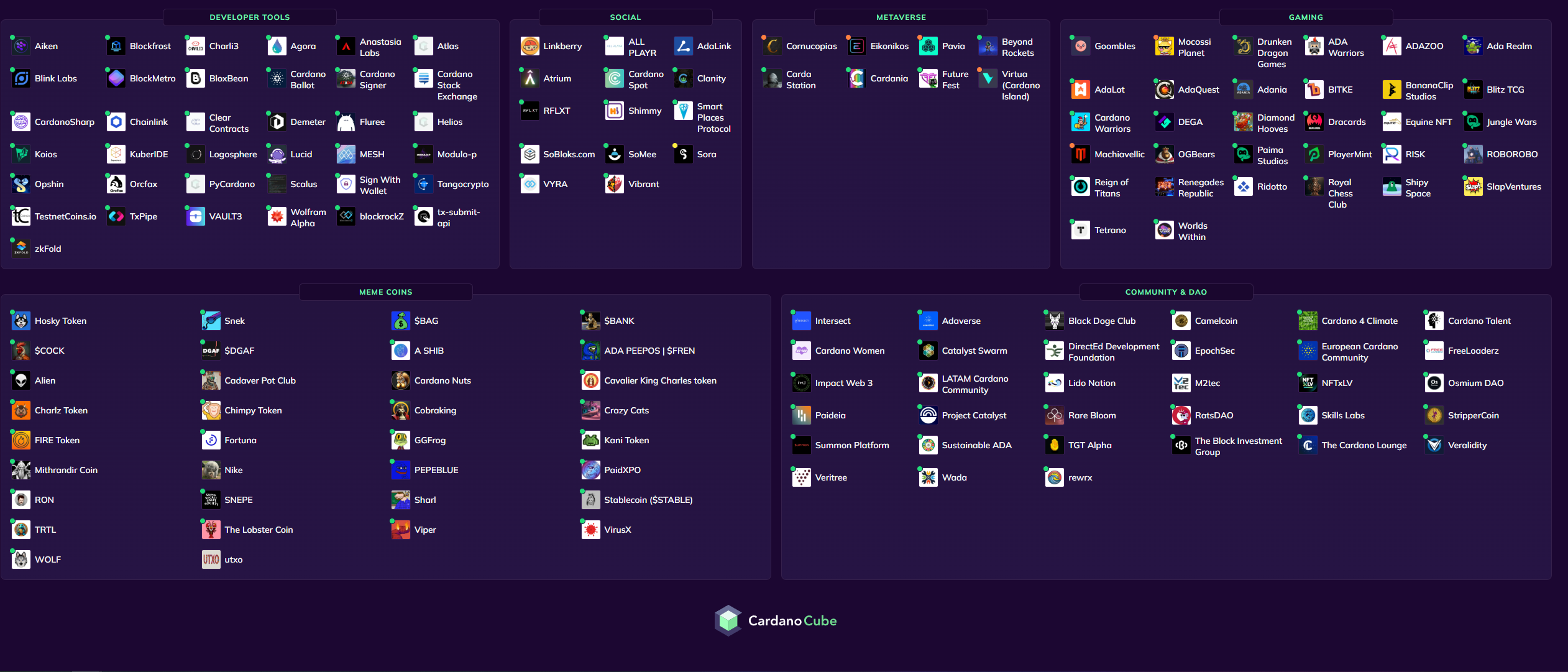Click the Cornucopias icon
The height and width of the screenshot is (672, 1568).
773,46
